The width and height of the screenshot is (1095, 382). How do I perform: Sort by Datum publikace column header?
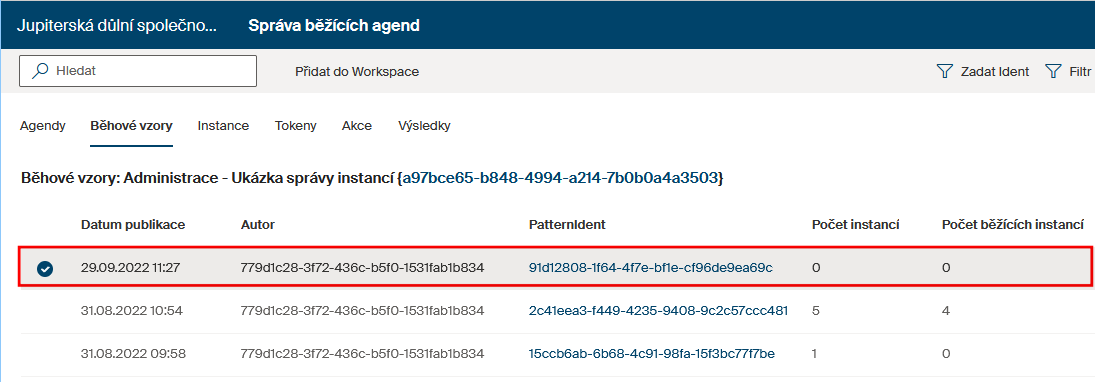click(133, 224)
